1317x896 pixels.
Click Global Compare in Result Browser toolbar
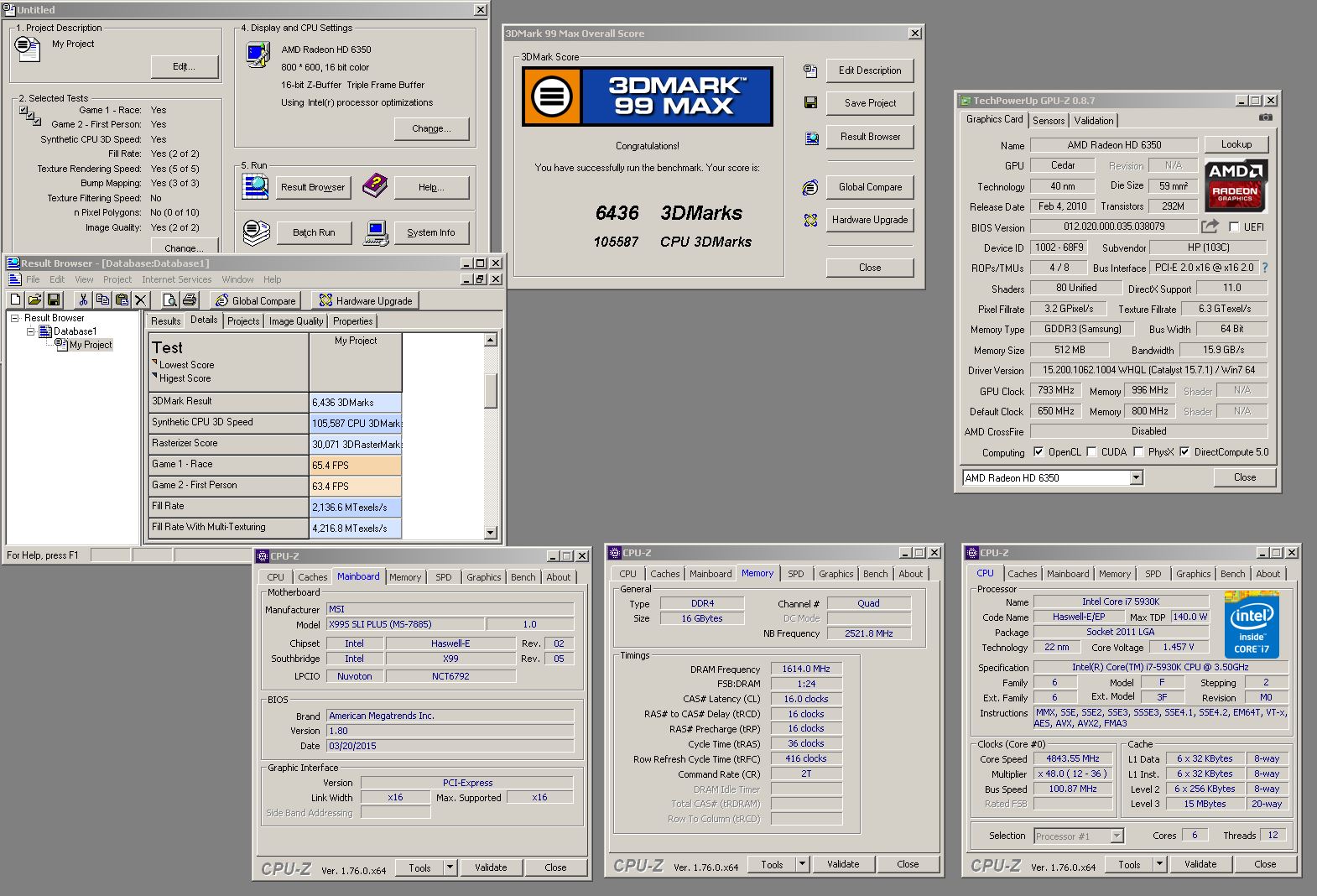coord(256,300)
